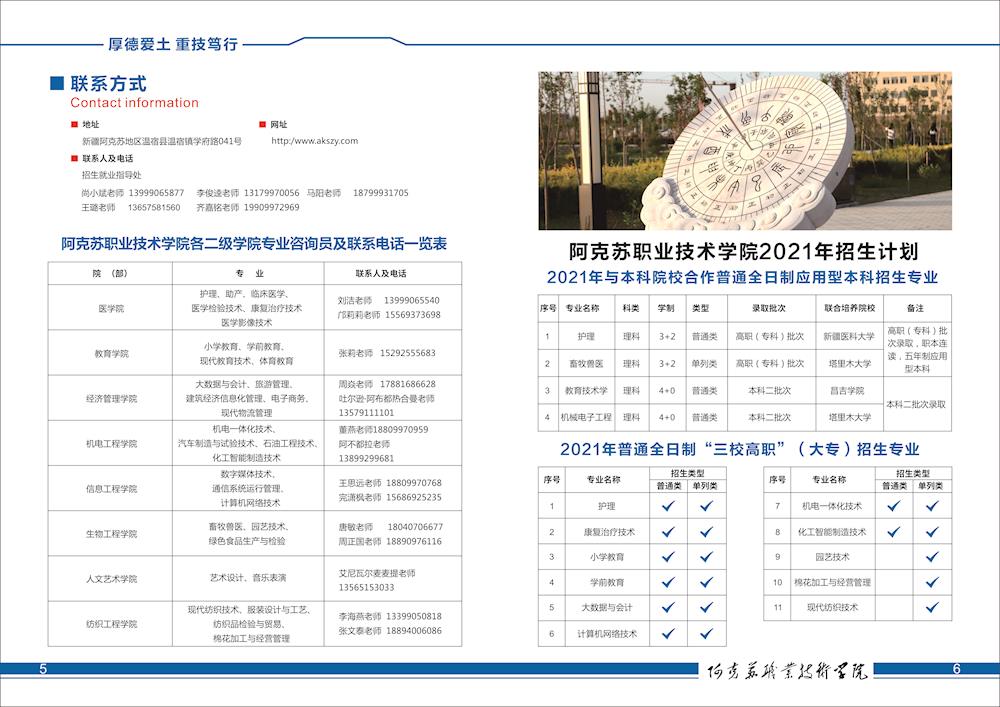Open the http://www.akszy.com website link
The height and width of the screenshot is (707, 1000).
pos(314,141)
